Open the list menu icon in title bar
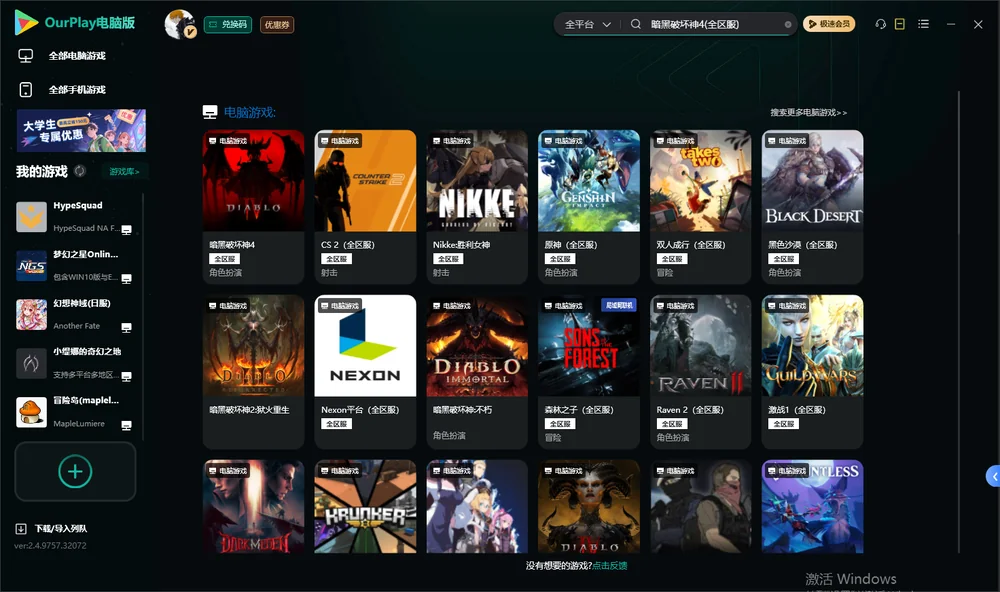The image size is (1000, 592). click(923, 24)
